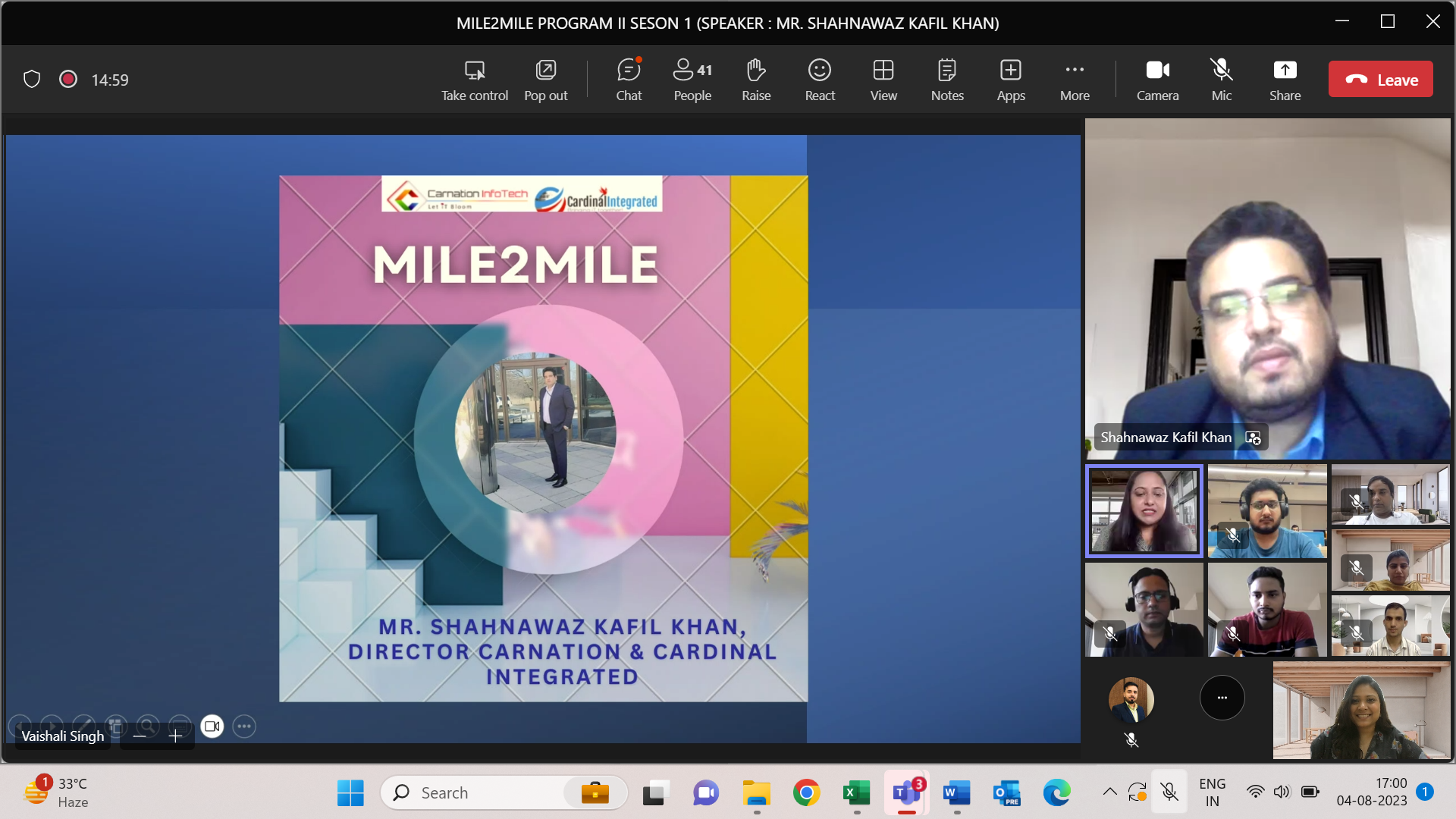Select Shahnawaz Kafil Khan video tile
The image size is (1456, 819).
coord(1267,288)
